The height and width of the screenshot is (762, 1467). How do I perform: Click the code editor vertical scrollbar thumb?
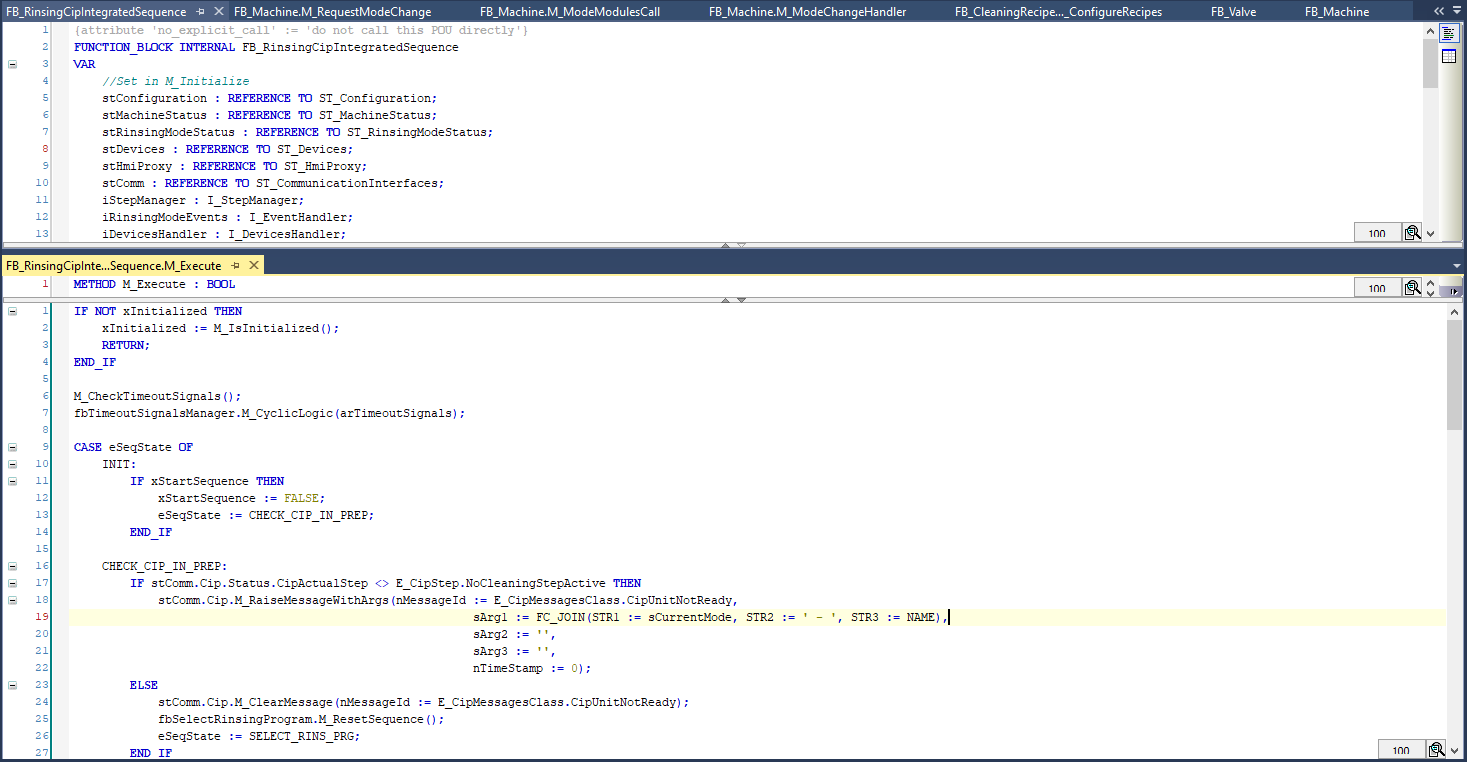(x=1454, y=376)
